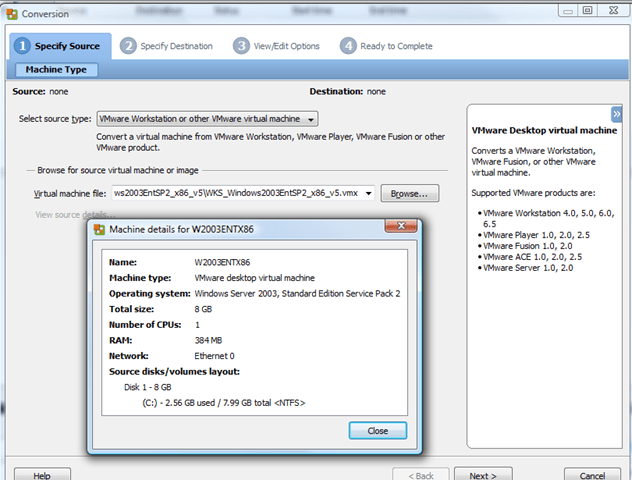Image resolution: width=632 pixels, height=480 pixels.
Task: Click the Back button
Action: click(422, 475)
